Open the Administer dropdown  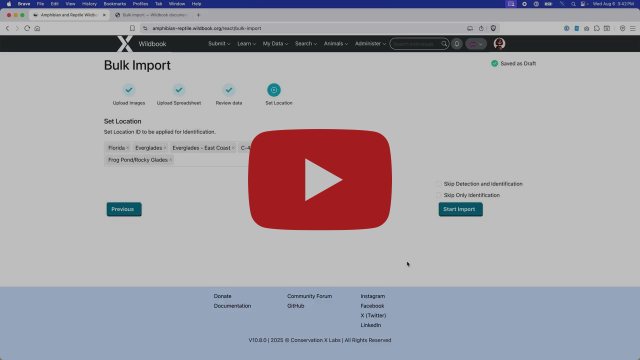pos(370,44)
